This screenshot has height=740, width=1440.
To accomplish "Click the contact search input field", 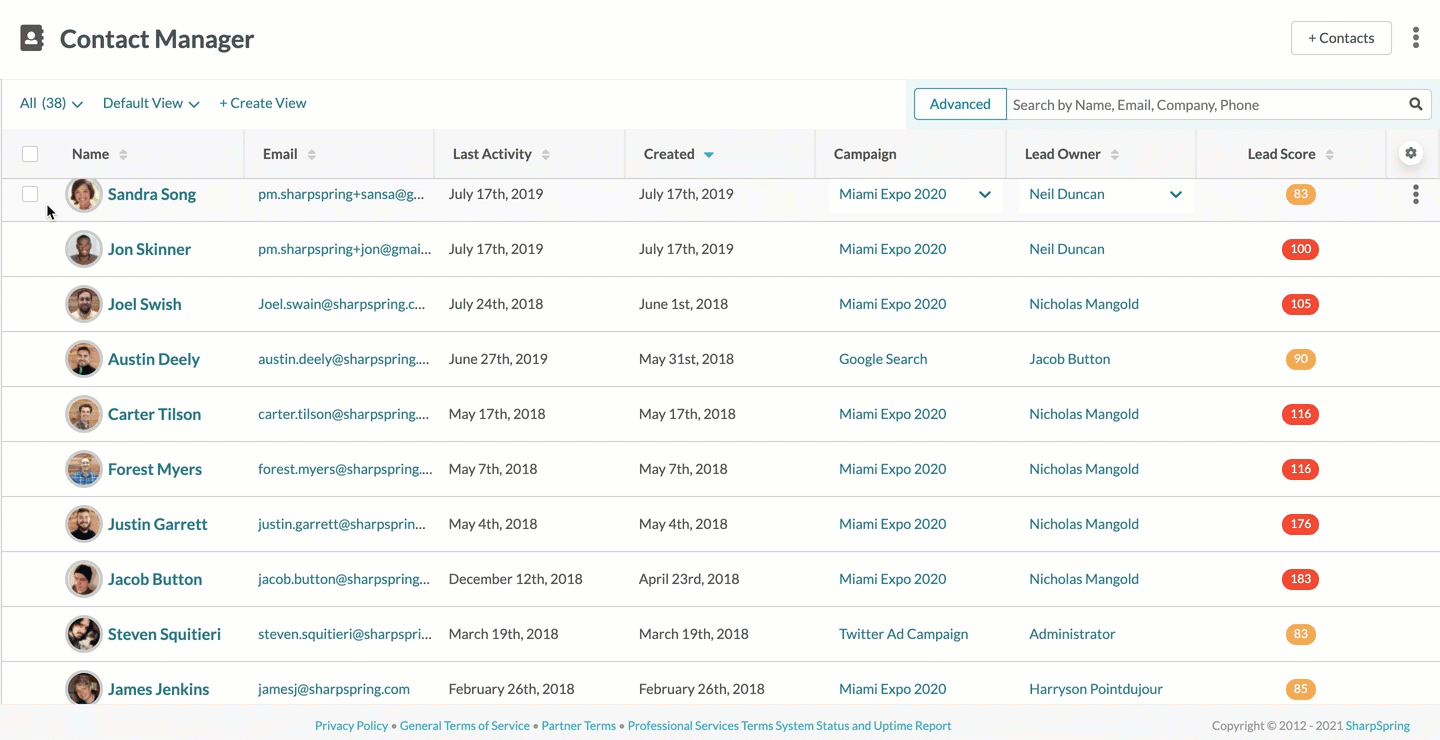I will (1204, 105).
